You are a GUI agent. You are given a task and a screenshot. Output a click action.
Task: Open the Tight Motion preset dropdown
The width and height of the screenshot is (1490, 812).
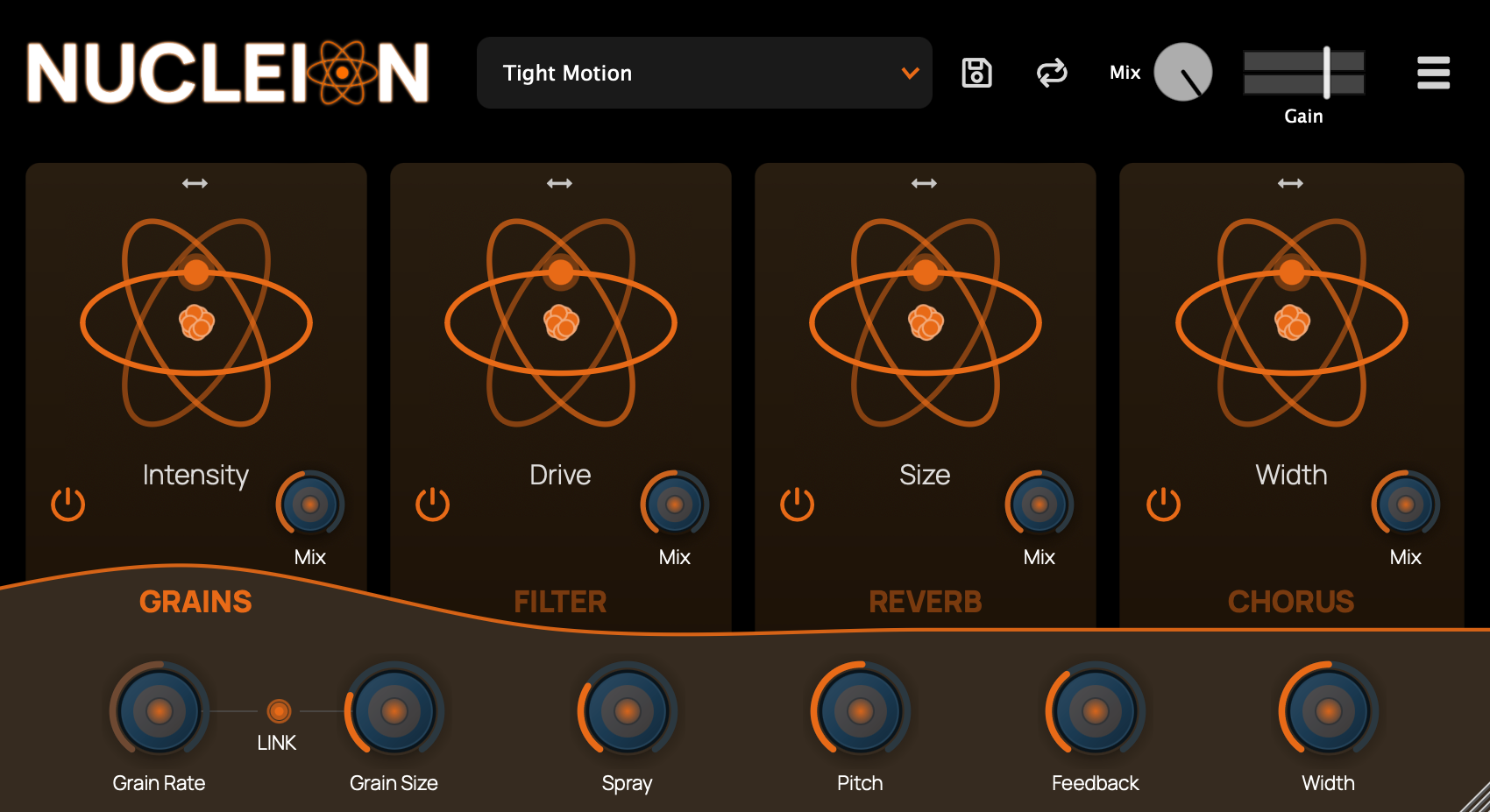pyautogui.click(x=704, y=73)
